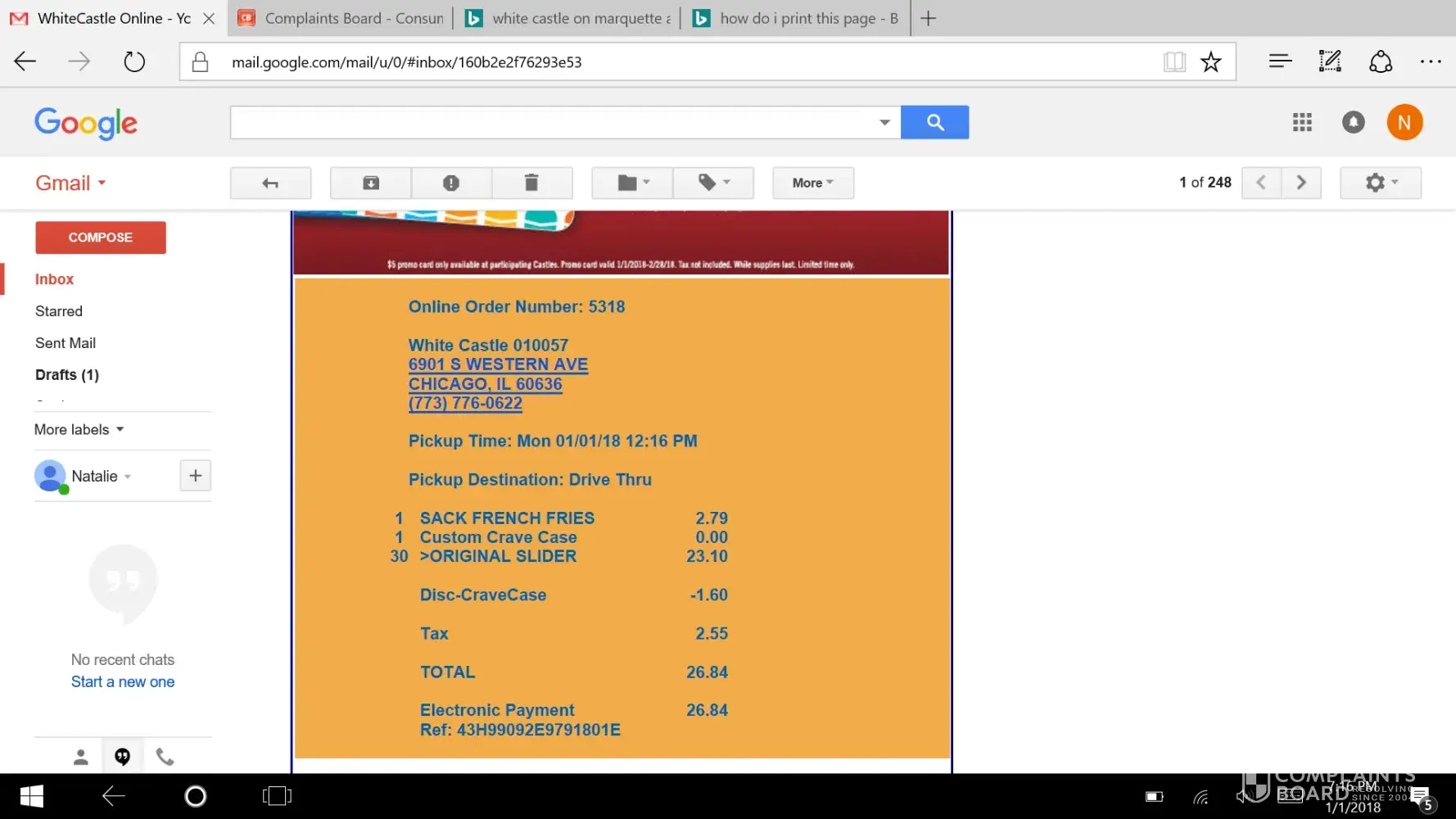Open Sent Mail label
1456x819 pixels.
click(x=66, y=343)
